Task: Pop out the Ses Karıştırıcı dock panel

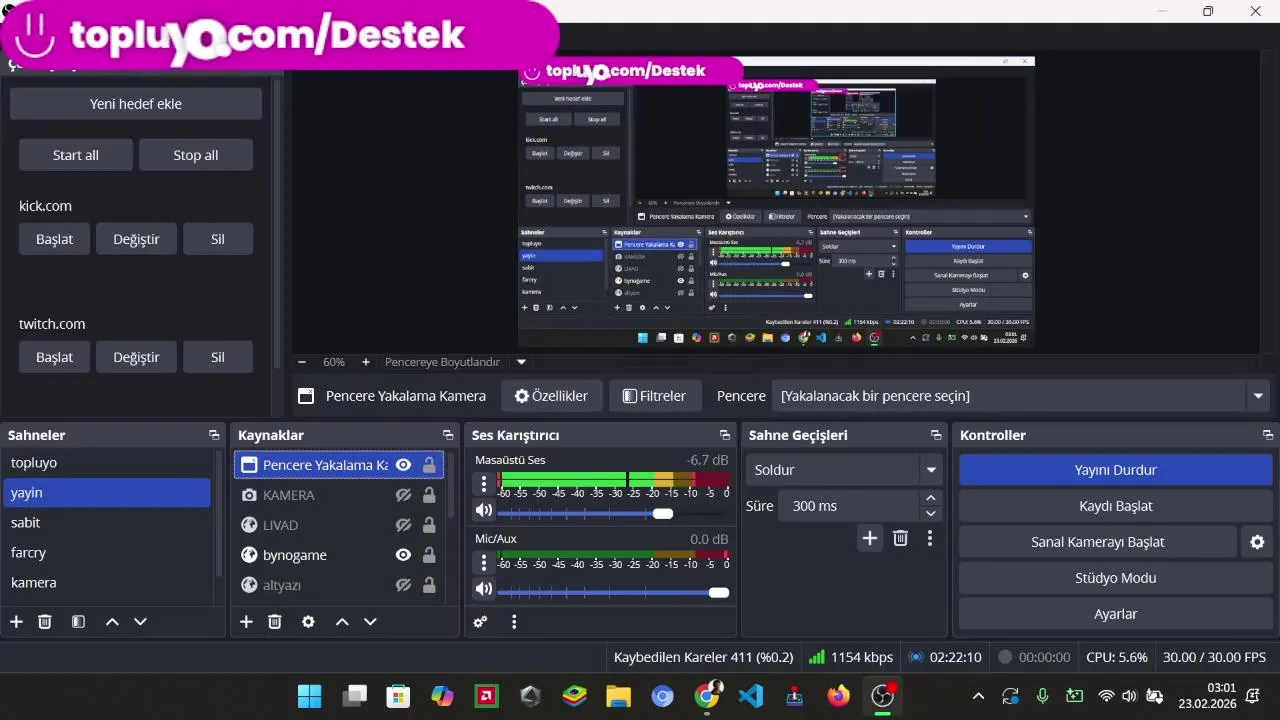Action: 724,435
